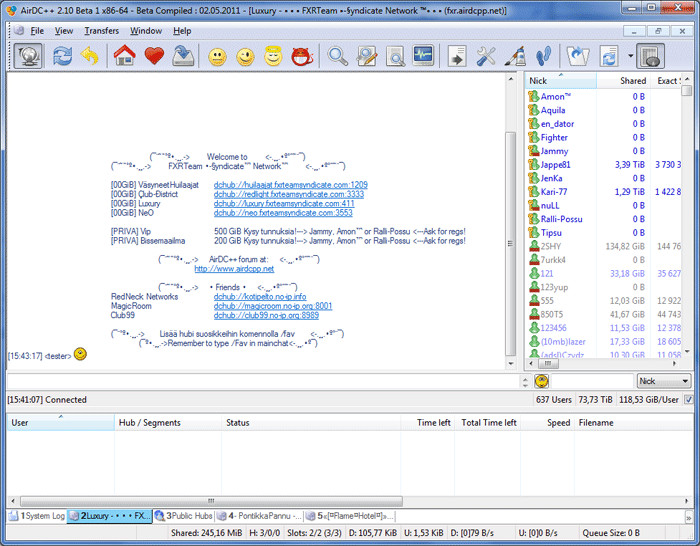Viewport: 700px width, 546px height.
Task: Open ADL Search pencil magnifier icon
Action: pos(367,56)
